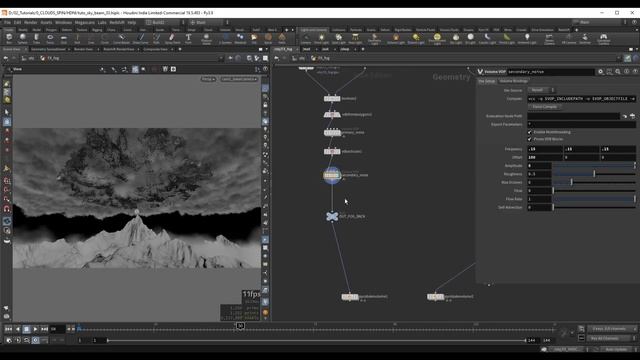Add a Gamepad Camera from the shelf
The height and width of the screenshot is (360, 640).
[603, 39]
